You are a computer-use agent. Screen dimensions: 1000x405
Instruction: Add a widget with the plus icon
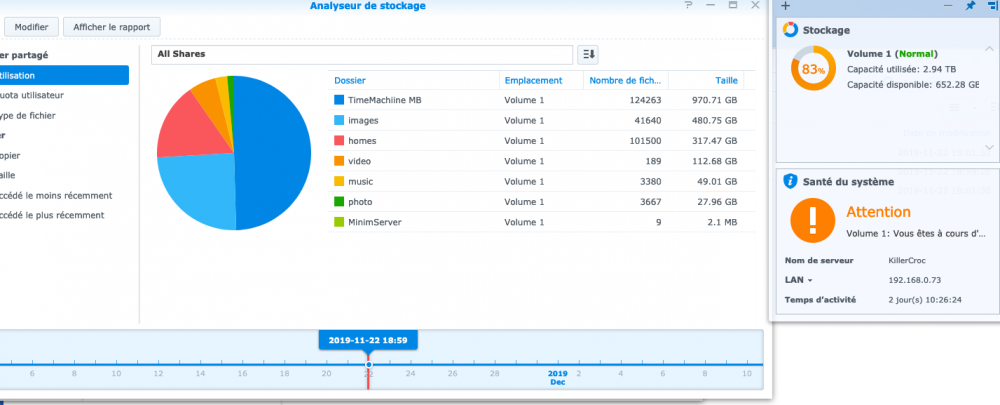785,6
